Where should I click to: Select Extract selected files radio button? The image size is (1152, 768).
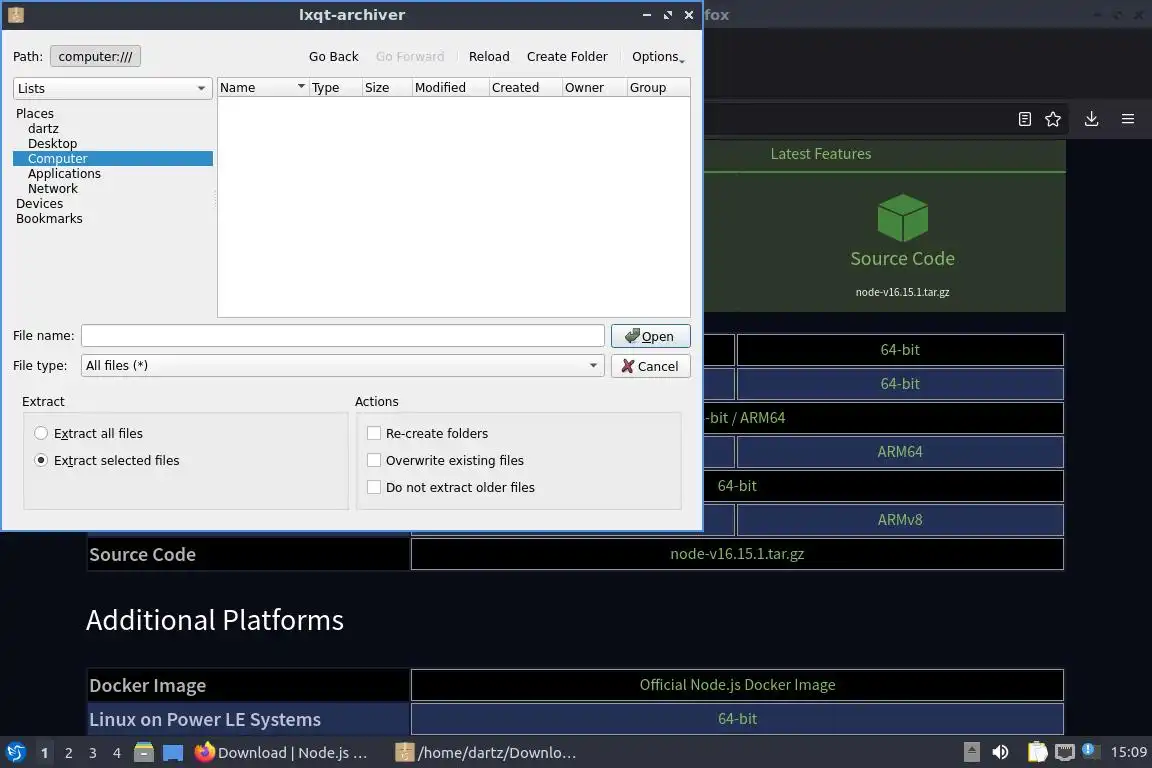41,460
